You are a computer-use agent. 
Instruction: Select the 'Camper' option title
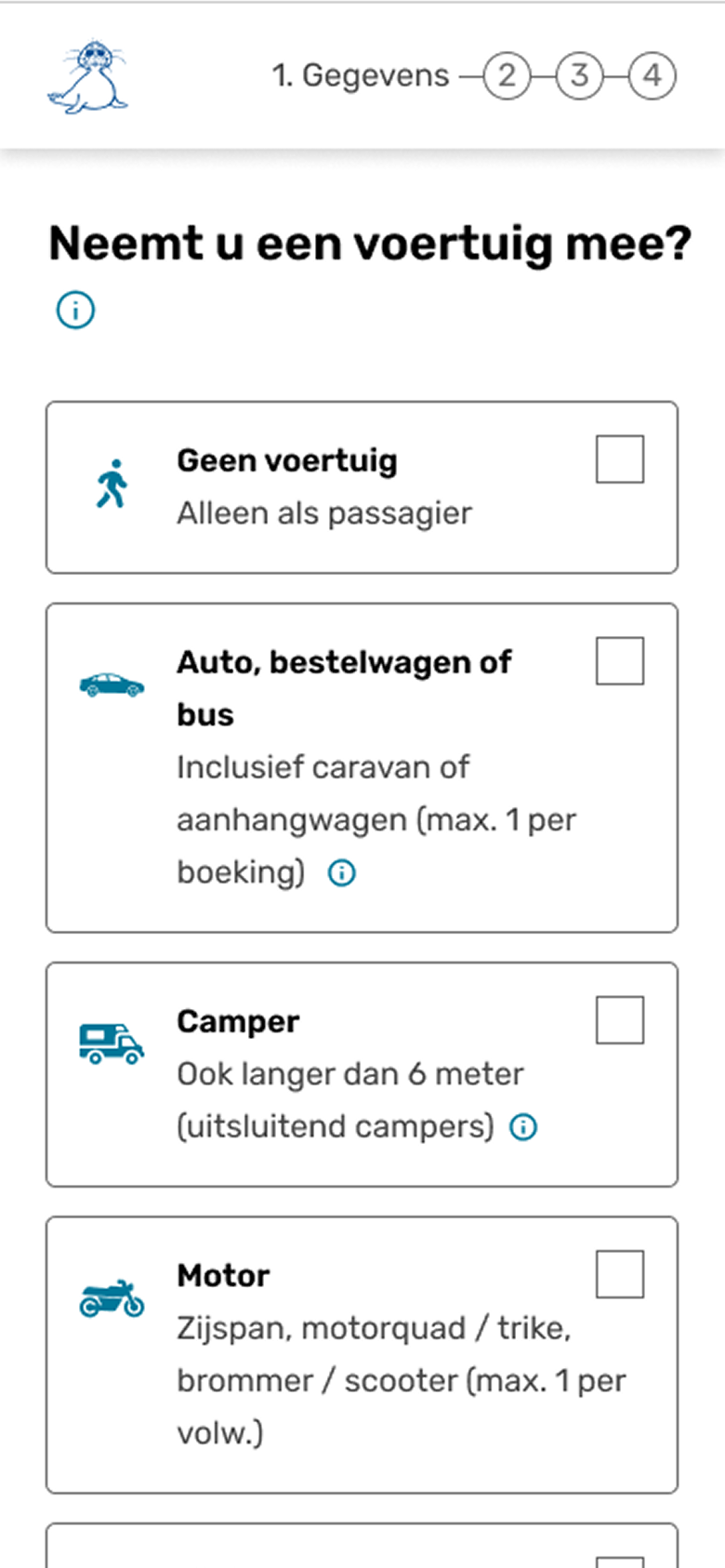click(x=238, y=1021)
